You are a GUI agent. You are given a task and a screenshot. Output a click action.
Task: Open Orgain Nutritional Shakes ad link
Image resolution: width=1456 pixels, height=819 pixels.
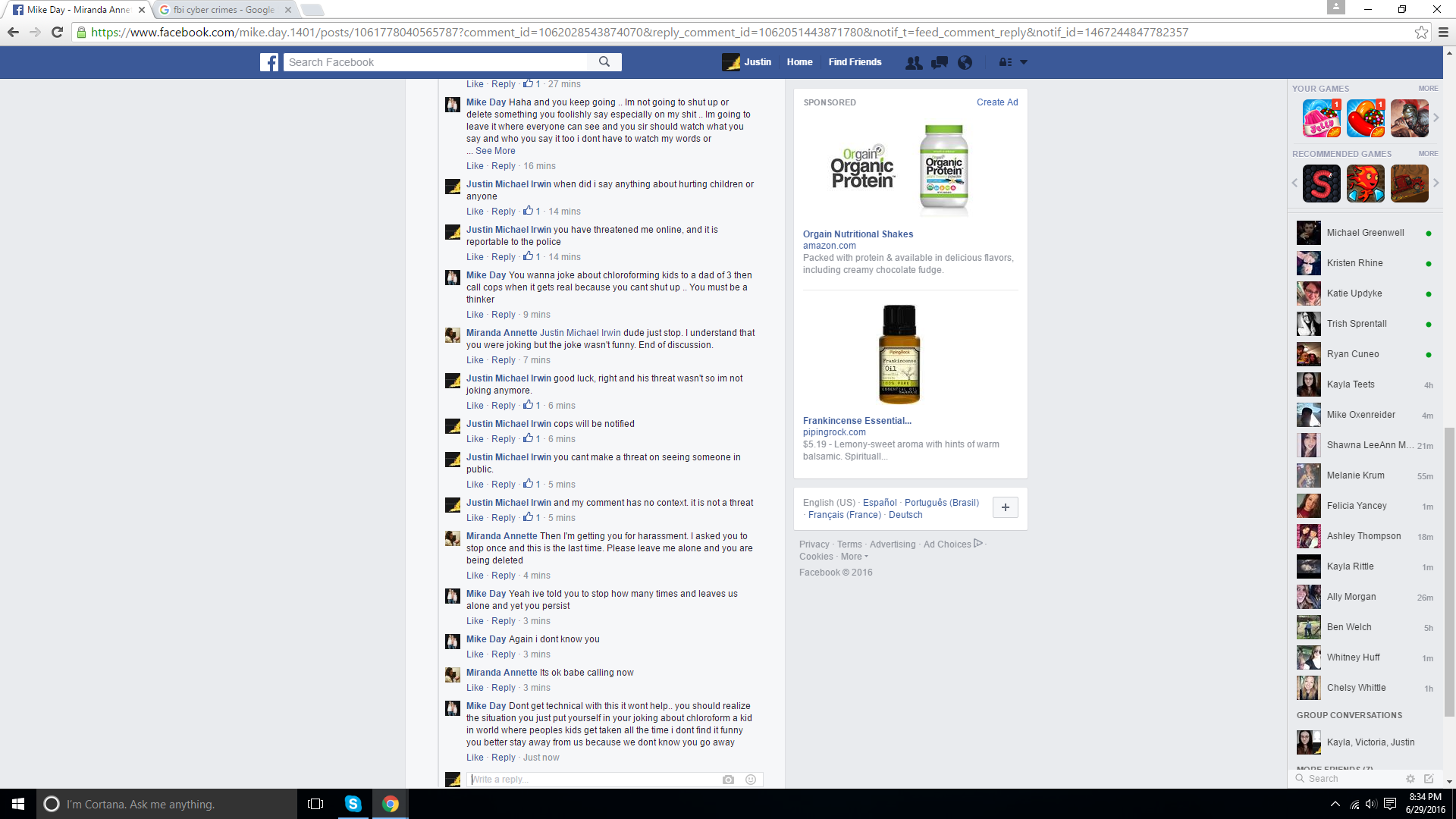click(858, 234)
